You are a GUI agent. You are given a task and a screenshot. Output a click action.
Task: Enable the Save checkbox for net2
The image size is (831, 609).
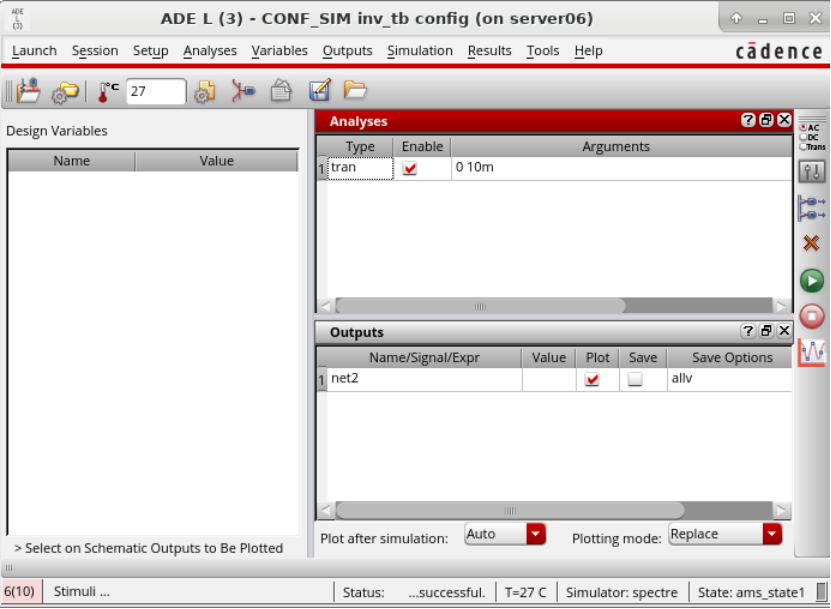(634, 380)
